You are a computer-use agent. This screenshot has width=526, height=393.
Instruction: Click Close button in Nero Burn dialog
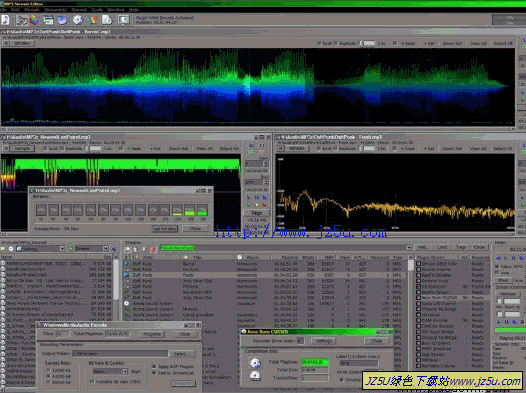point(377,341)
